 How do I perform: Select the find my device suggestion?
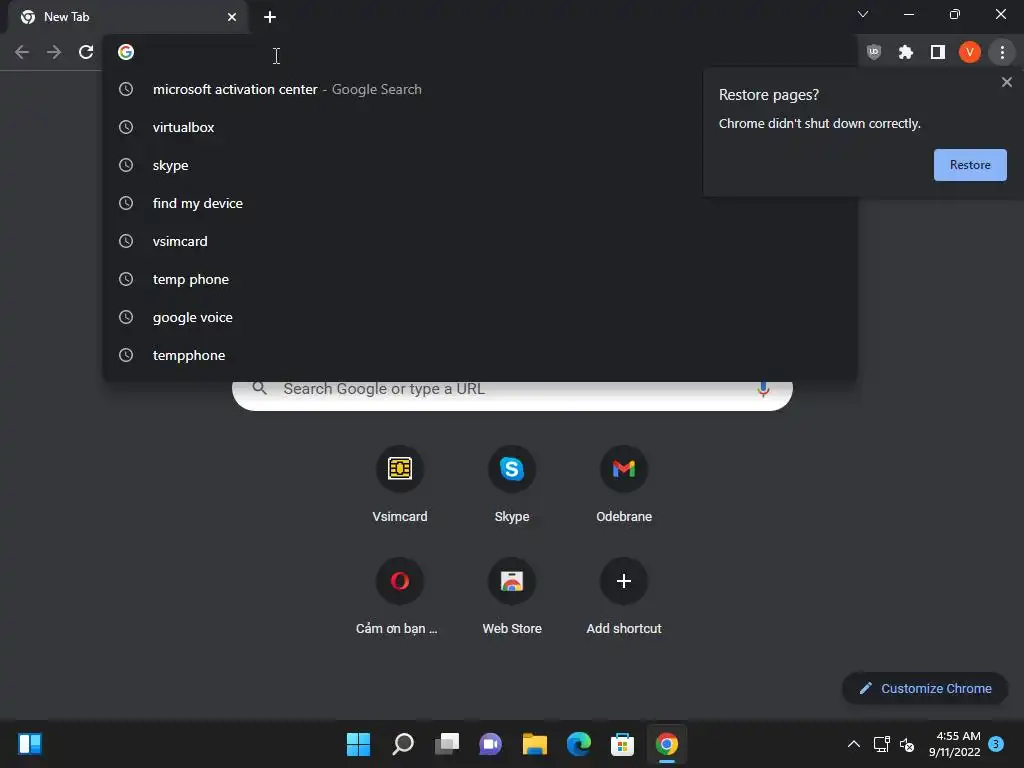tap(480, 203)
